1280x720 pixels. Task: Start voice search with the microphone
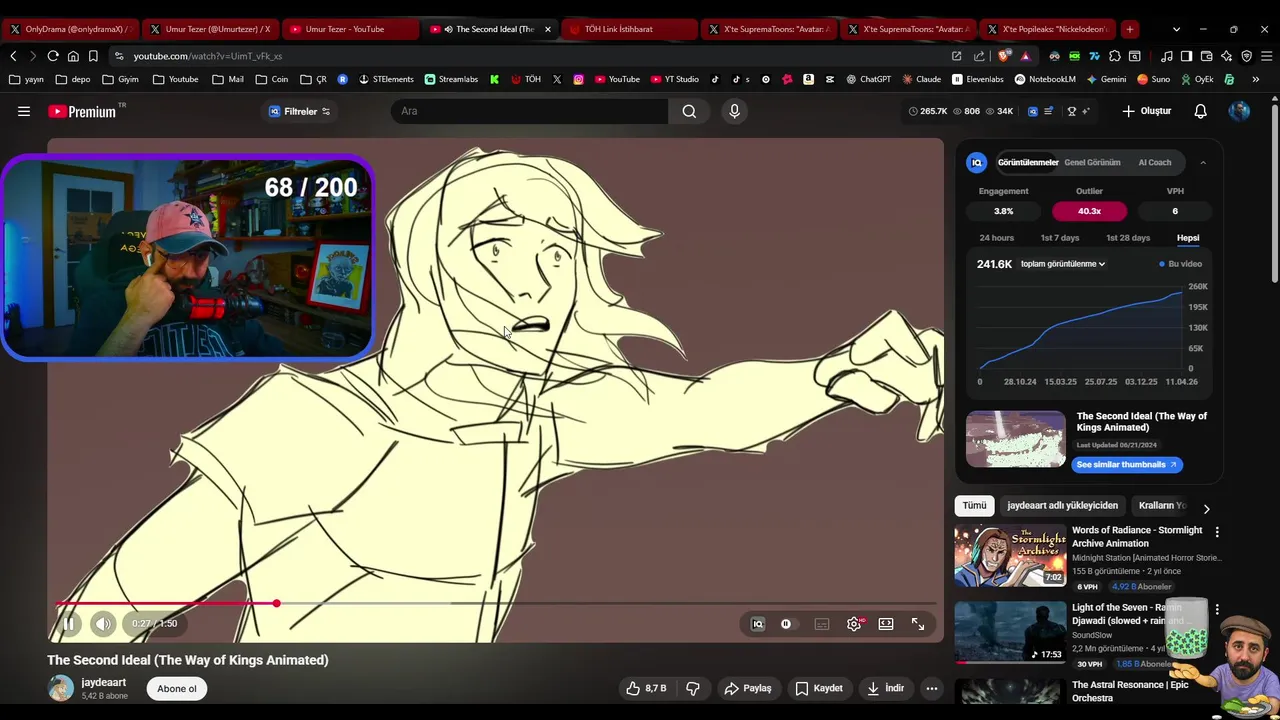tap(734, 111)
